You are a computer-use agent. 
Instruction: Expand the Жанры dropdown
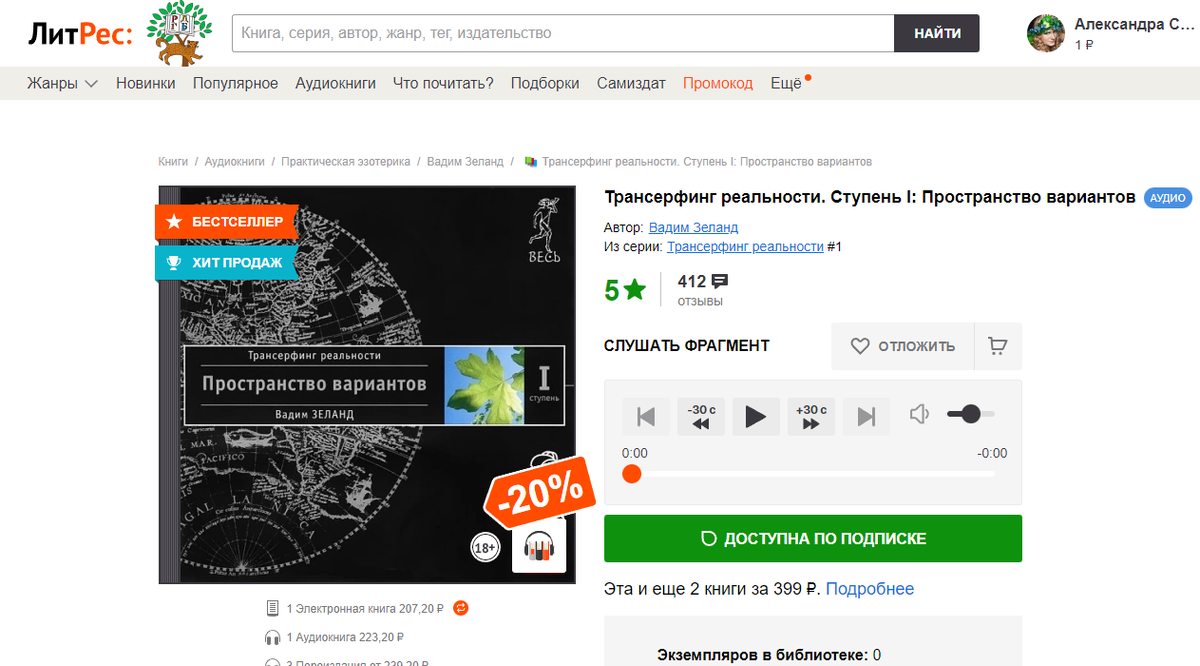point(62,83)
